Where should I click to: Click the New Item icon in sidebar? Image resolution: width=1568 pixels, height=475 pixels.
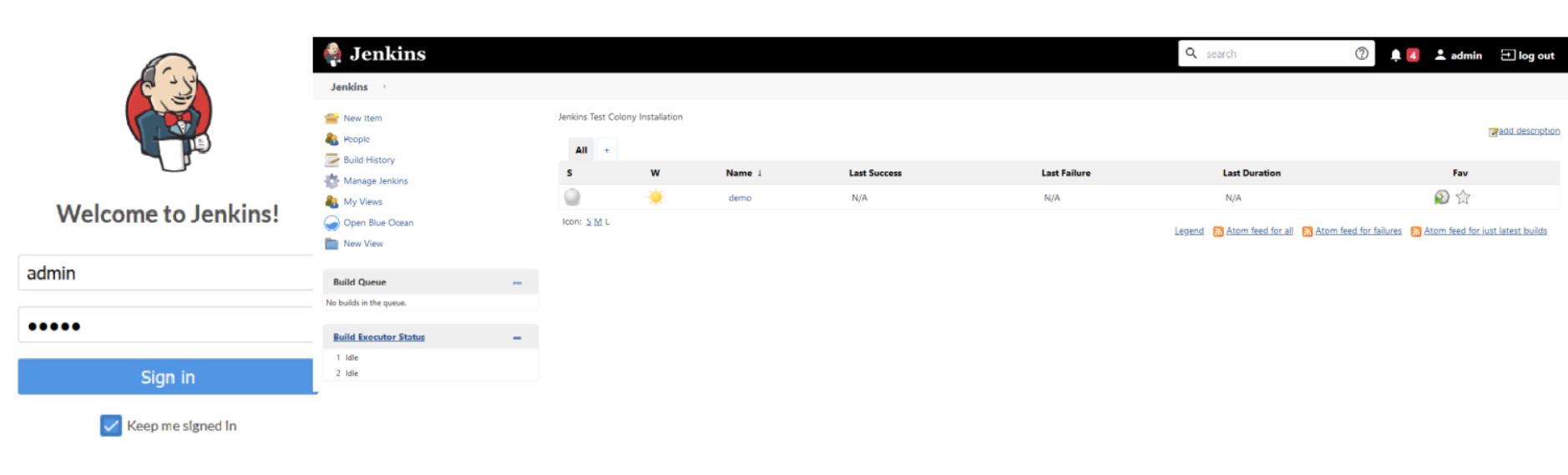[x=331, y=118]
